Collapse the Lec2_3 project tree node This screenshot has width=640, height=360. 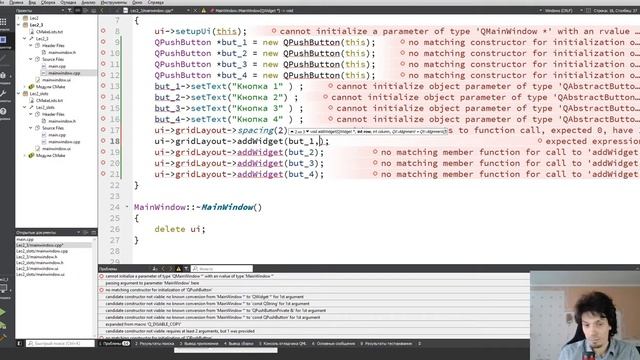click(x=19, y=25)
